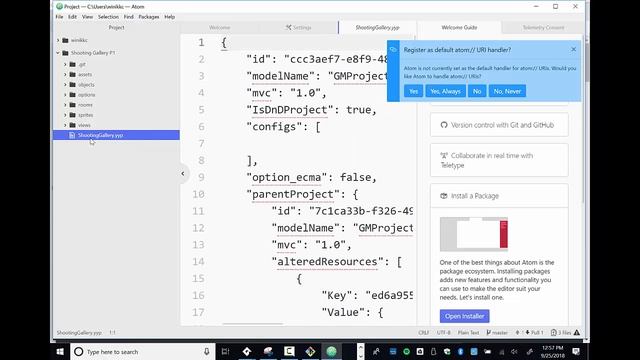The height and width of the screenshot is (360, 640).
Task: Open Version control with Git and GitHub
Action: (x=499, y=125)
